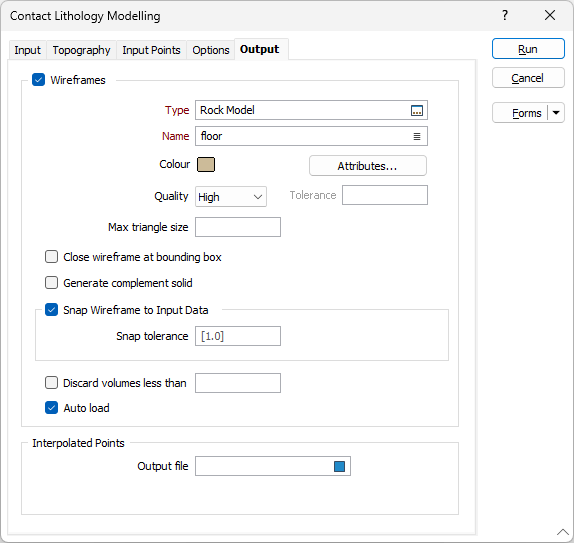Enable Discard volumes less than checkbox

click(51, 383)
